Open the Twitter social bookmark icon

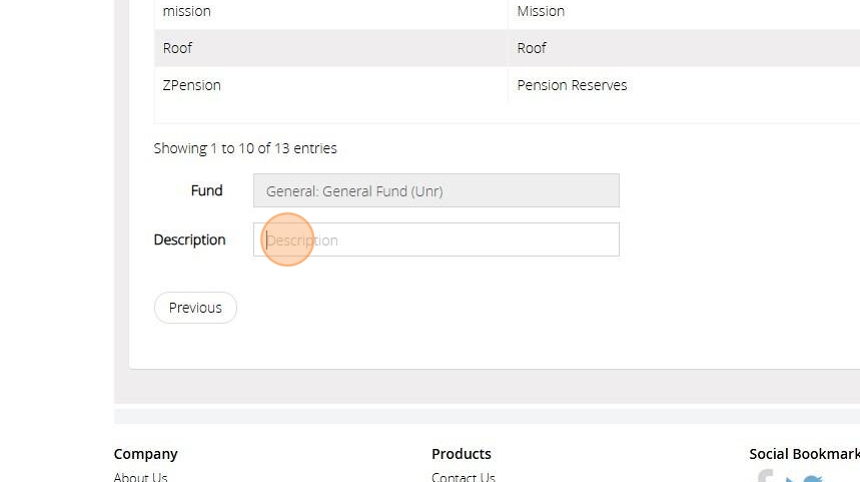click(x=811, y=479)
